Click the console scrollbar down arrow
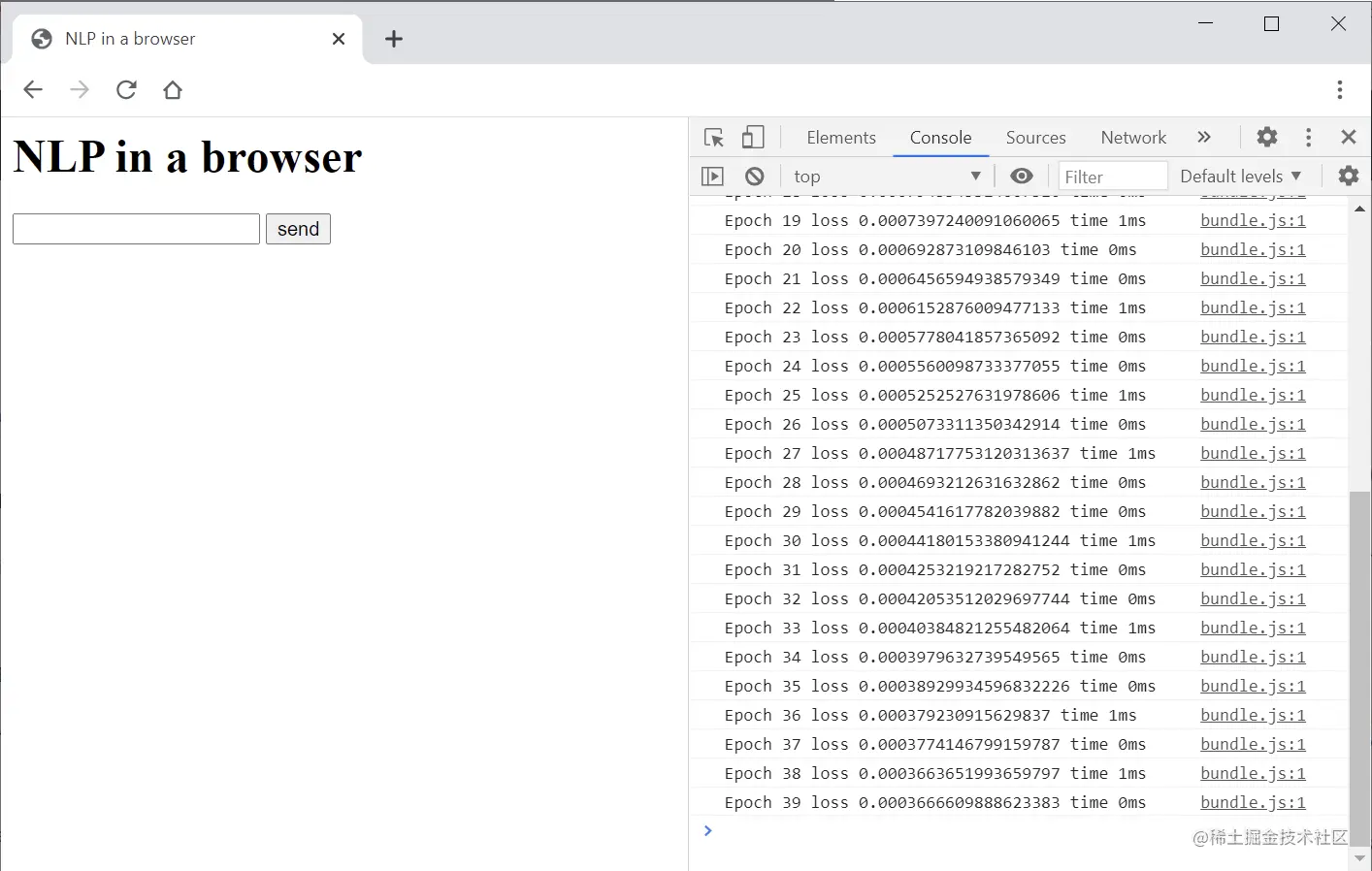The width and height of the screenshot is (1372, 871). coord(1359,859)
